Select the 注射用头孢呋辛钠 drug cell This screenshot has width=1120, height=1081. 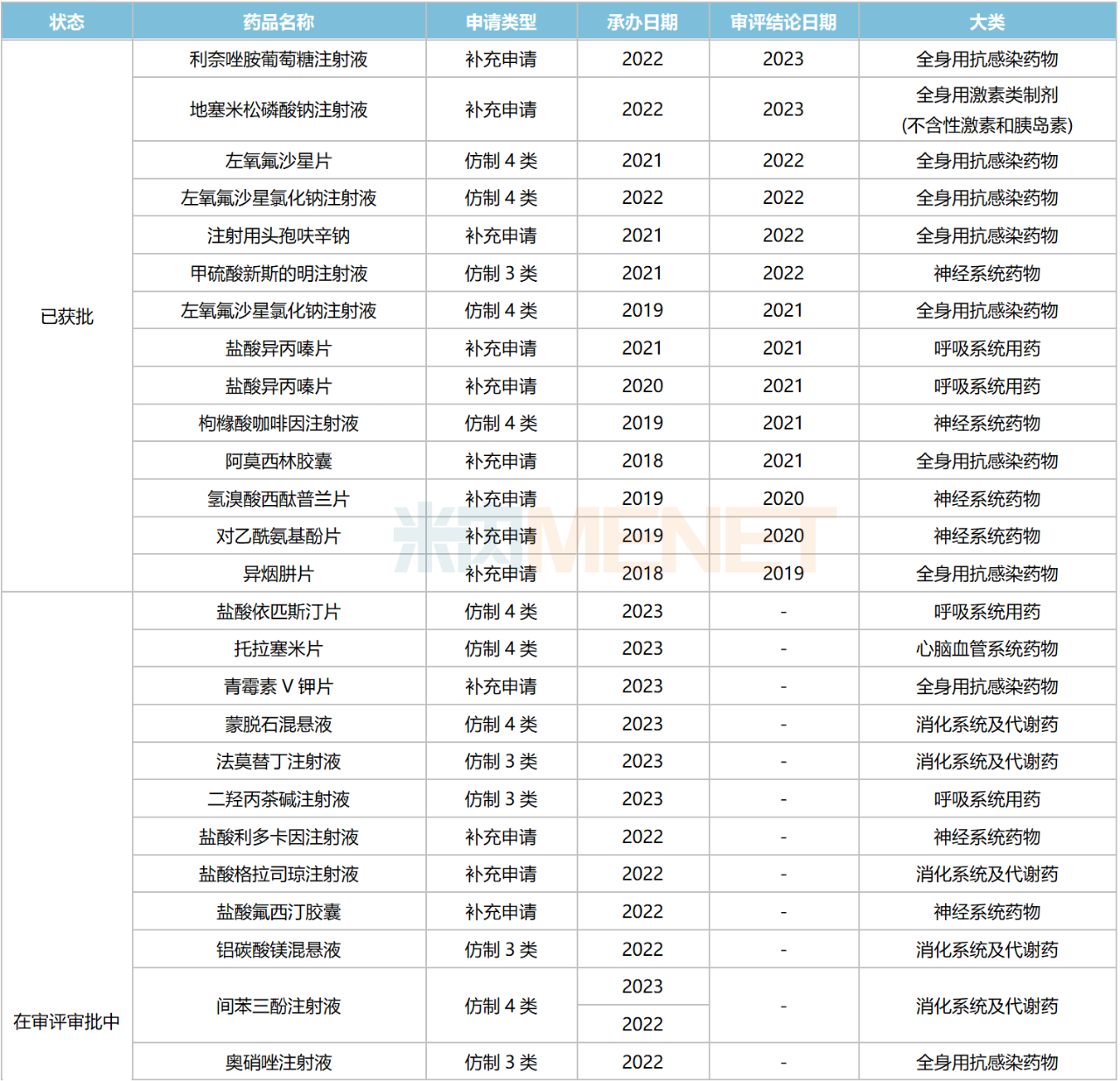click(x=278, y=235)
